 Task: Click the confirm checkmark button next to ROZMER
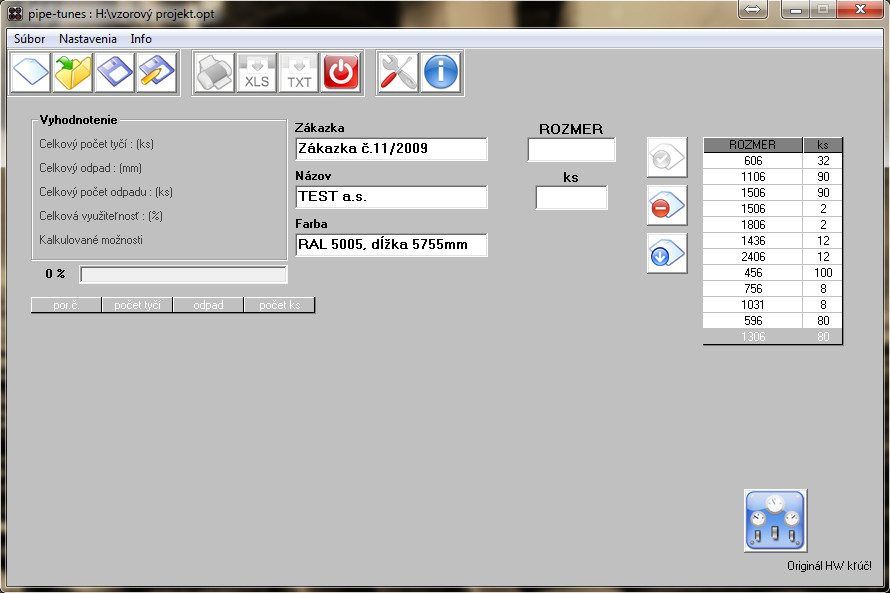click(x=667, y=157)
